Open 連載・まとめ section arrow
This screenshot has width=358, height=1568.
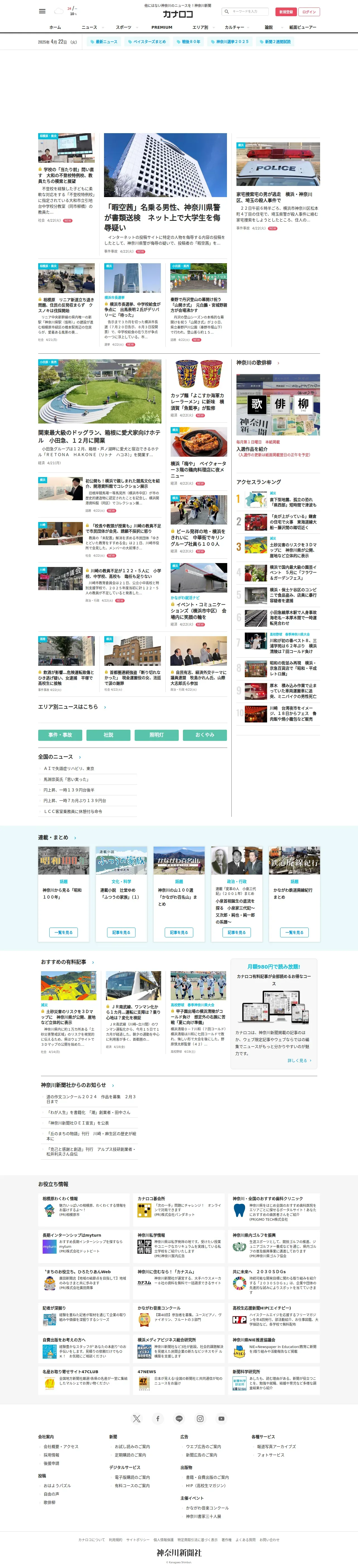[x=75, y=838]
